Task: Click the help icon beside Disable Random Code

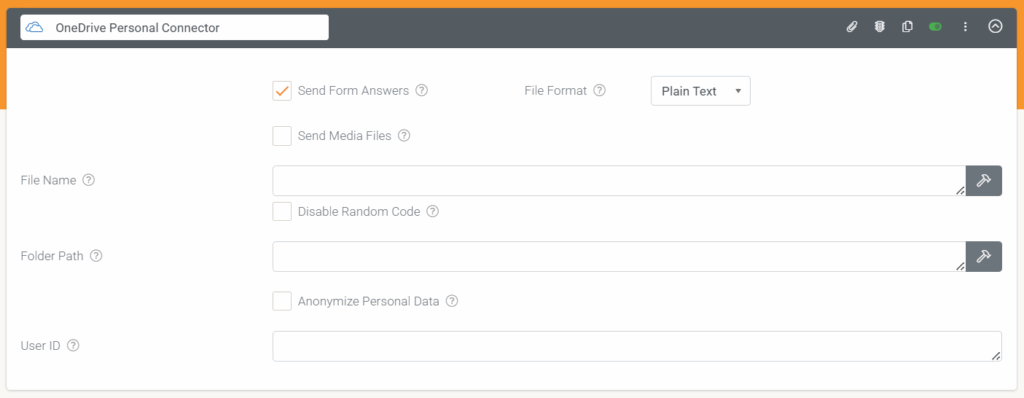Action: click(432, 212)
